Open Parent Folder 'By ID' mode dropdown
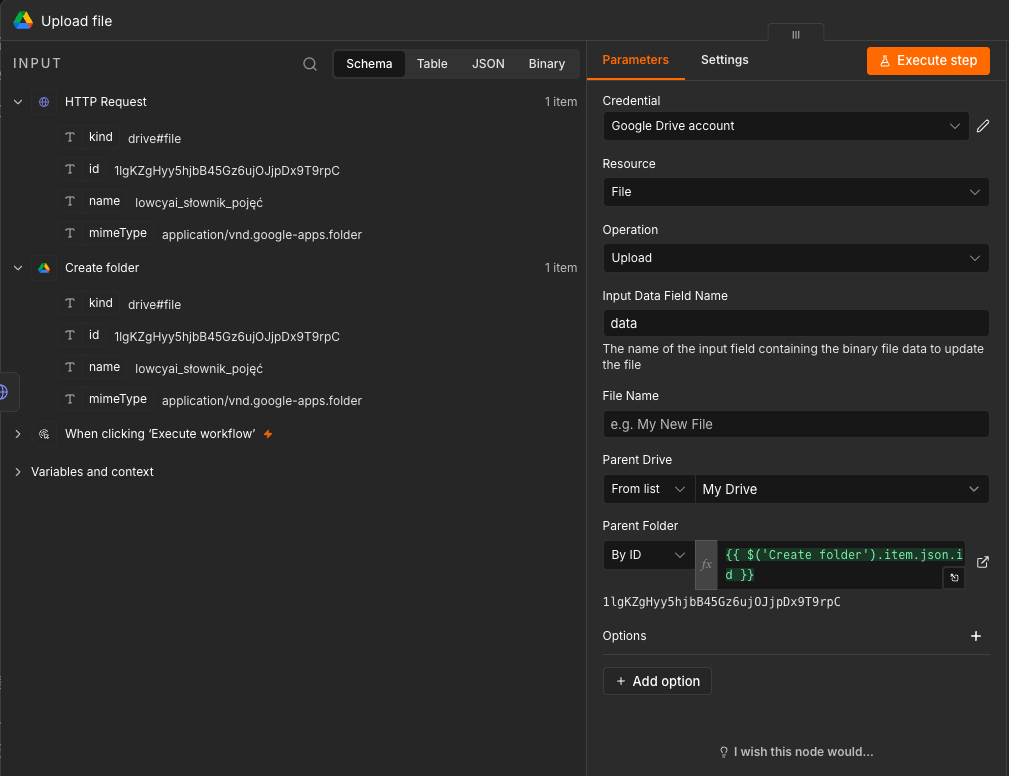1009x776 pixels. click(x=649, y=555)
